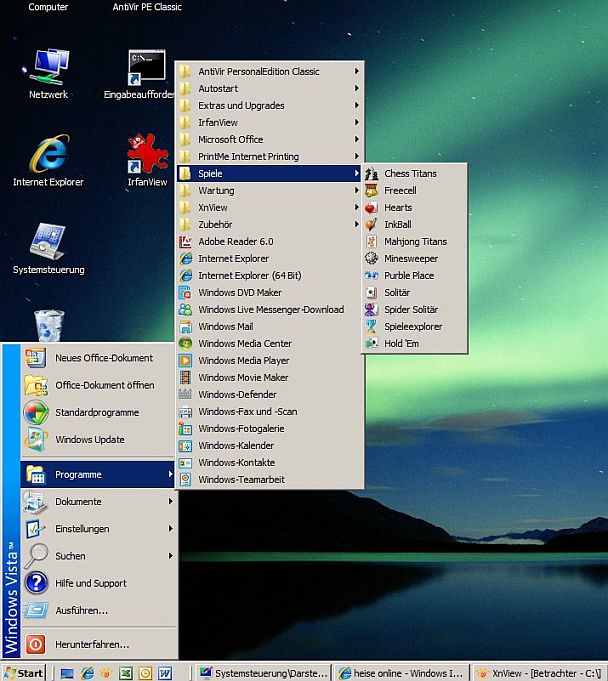Expand Extras und Upgrades submenu
Viewport: 608px width, 681px height.
click(x=269, y=105)
